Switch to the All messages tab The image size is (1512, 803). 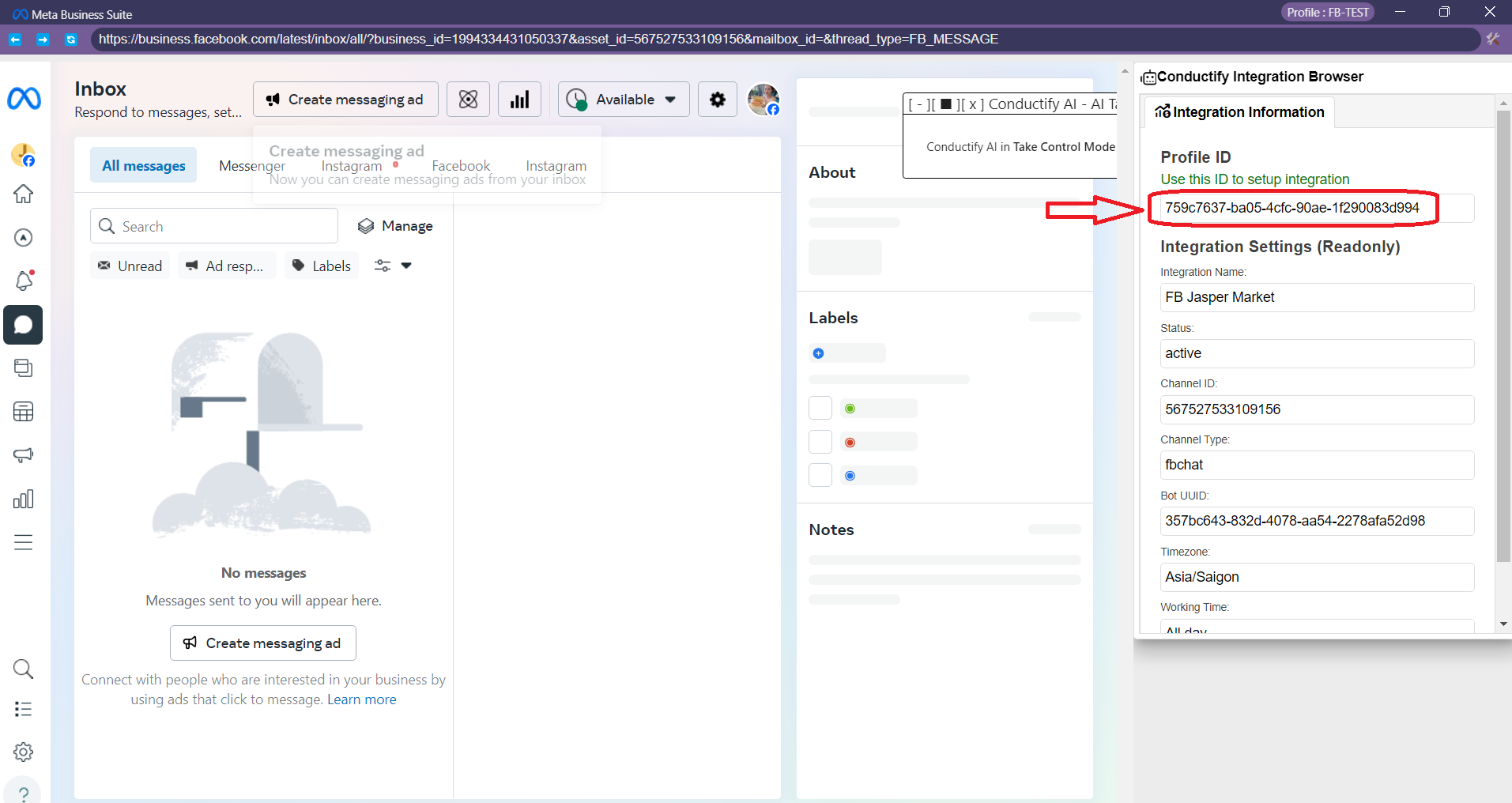point(143,165)
